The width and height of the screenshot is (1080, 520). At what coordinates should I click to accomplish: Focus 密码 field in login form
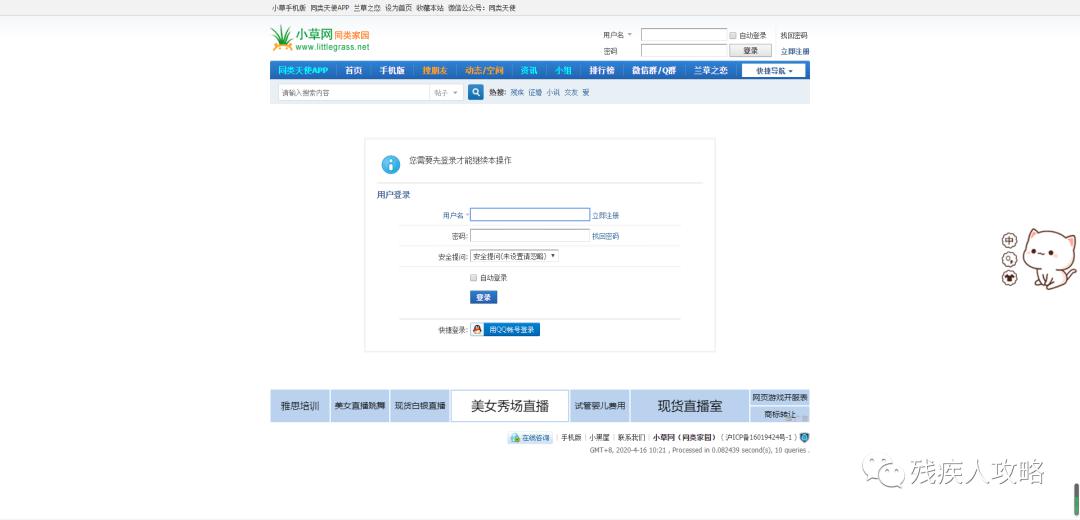tap(530, 236)
